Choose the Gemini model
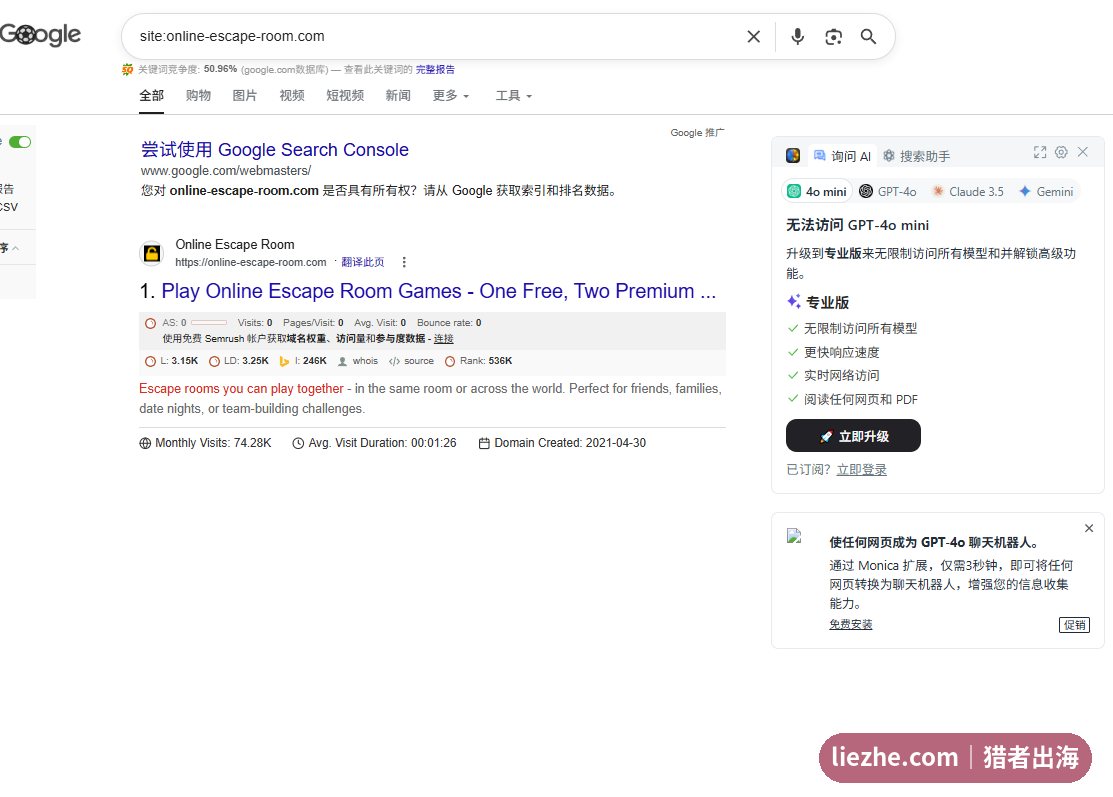The image size is (1113, 797). point(1046,192)
